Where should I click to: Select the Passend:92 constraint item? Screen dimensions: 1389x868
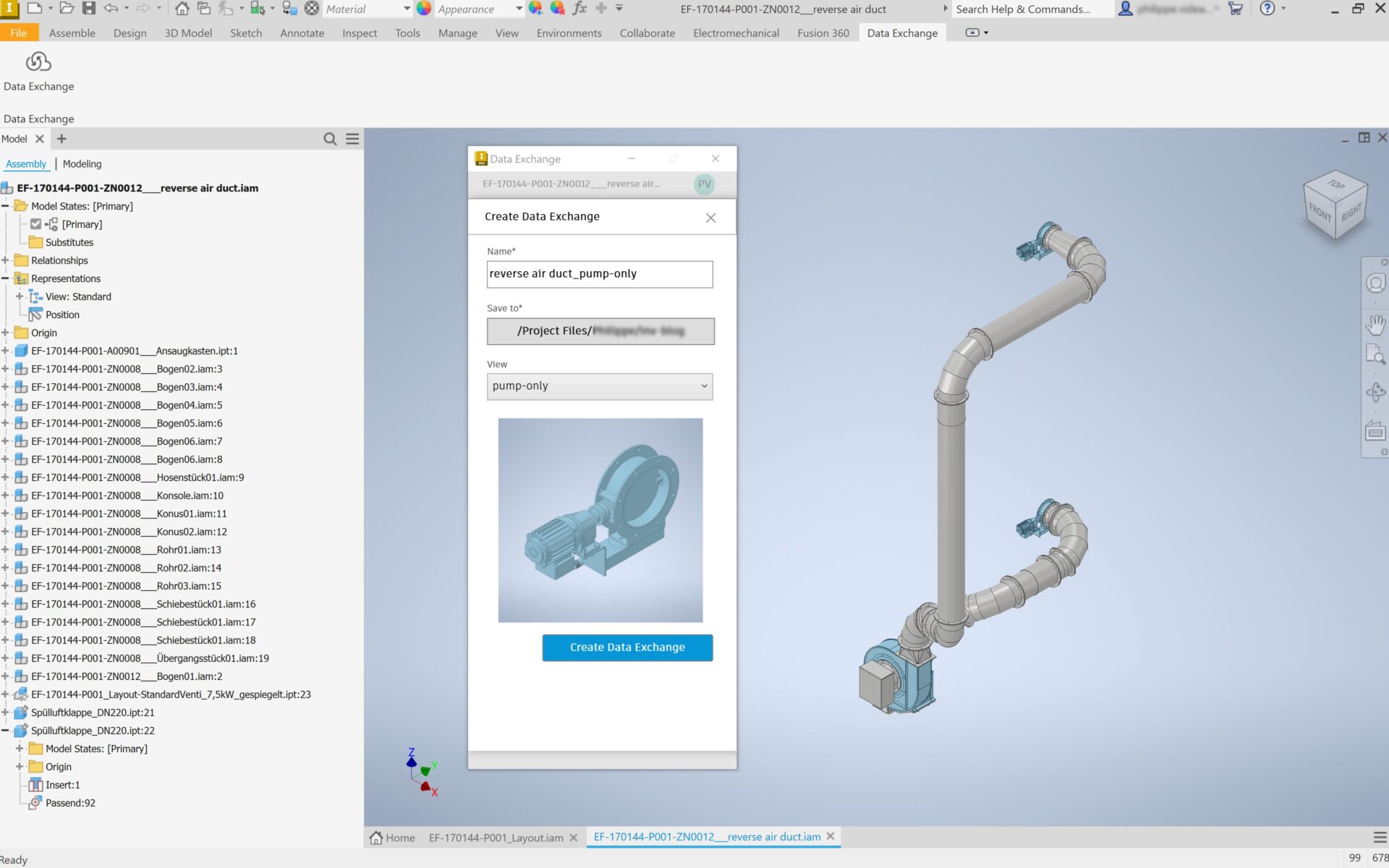point(70,803)
